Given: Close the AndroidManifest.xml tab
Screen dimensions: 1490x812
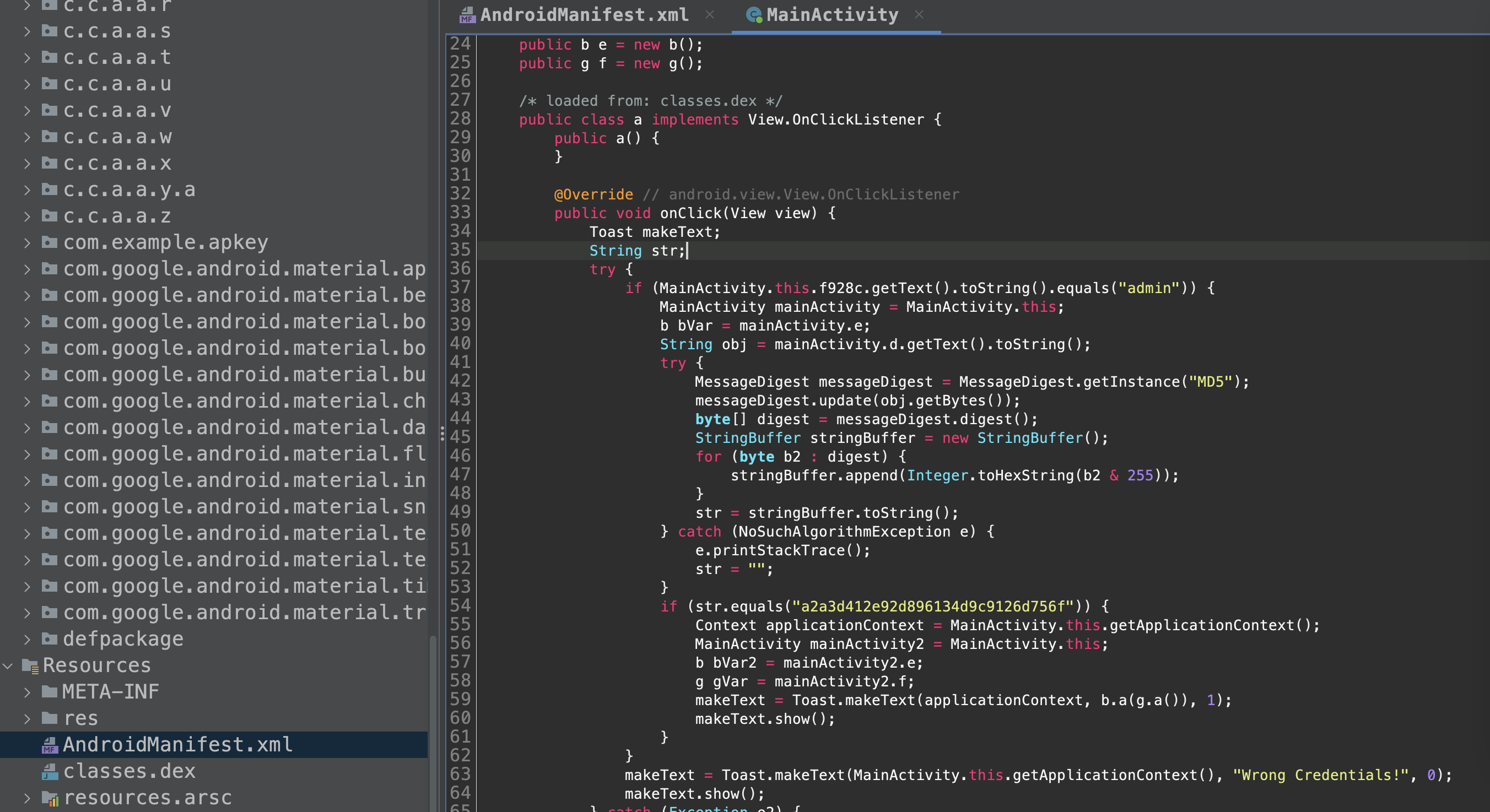Looking at the screenshot, I should [710, 14].
